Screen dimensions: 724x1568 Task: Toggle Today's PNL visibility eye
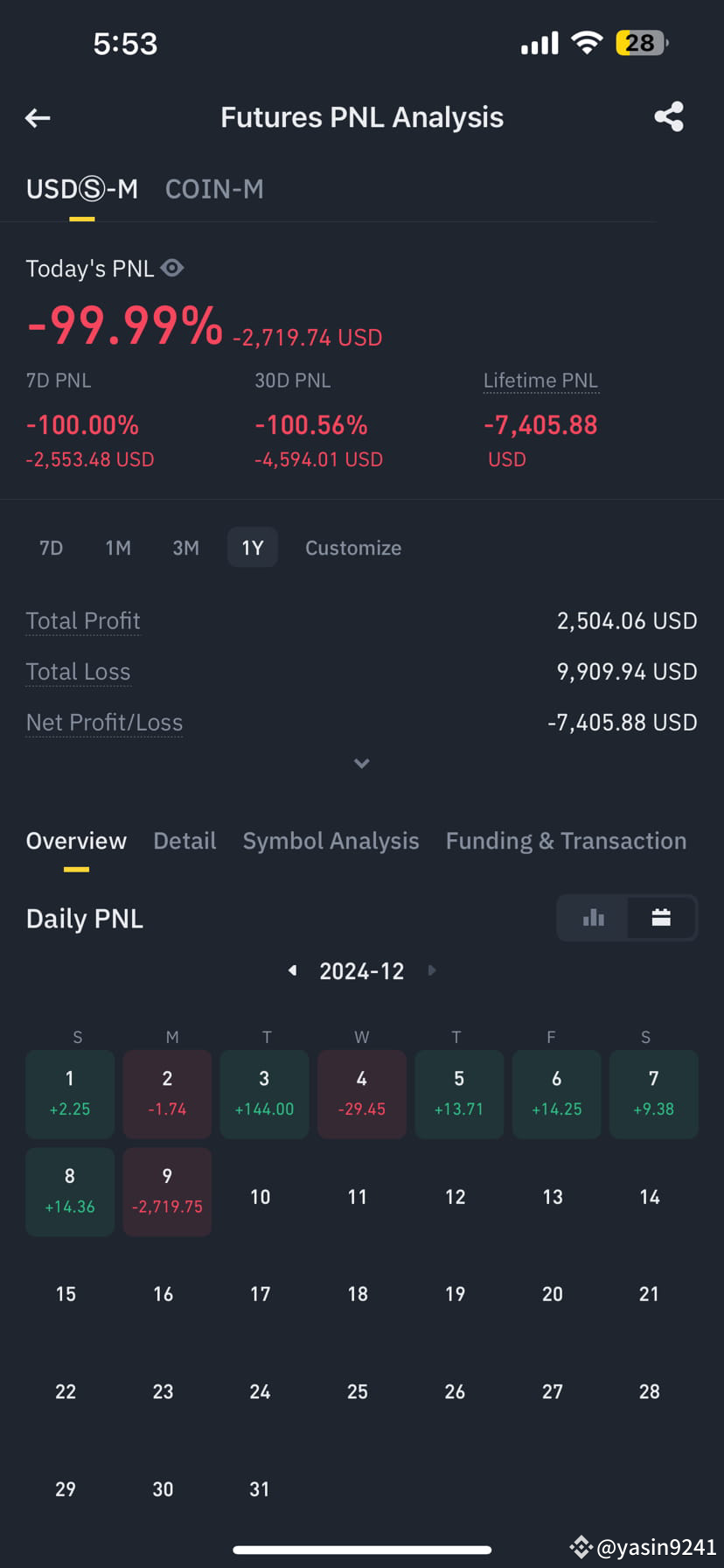(172, 268)
